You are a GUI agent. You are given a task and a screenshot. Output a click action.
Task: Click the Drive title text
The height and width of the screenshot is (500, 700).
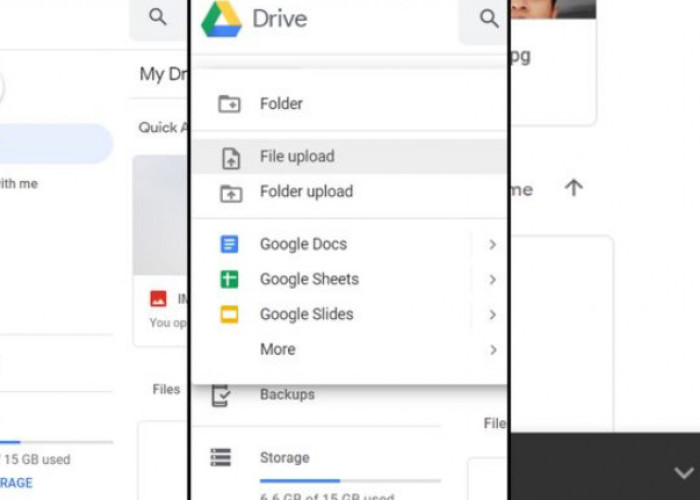280,19
